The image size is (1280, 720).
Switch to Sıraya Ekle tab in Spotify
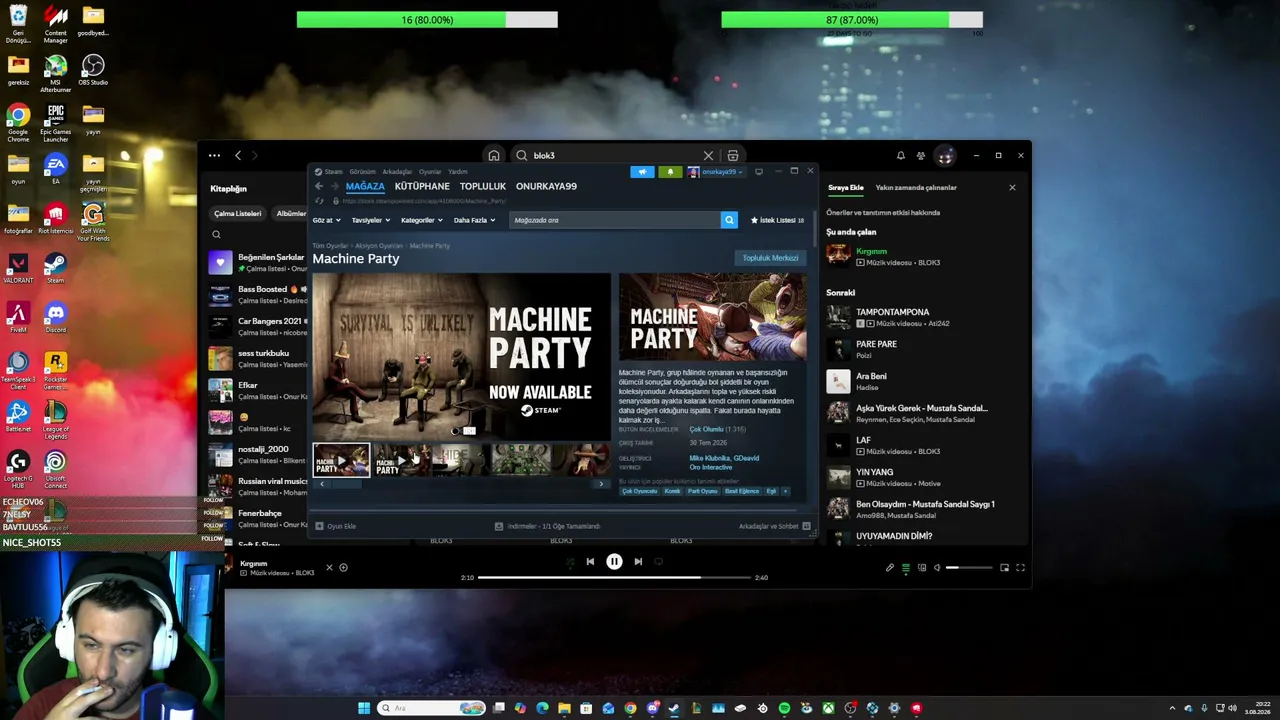(x=845, y=187)
